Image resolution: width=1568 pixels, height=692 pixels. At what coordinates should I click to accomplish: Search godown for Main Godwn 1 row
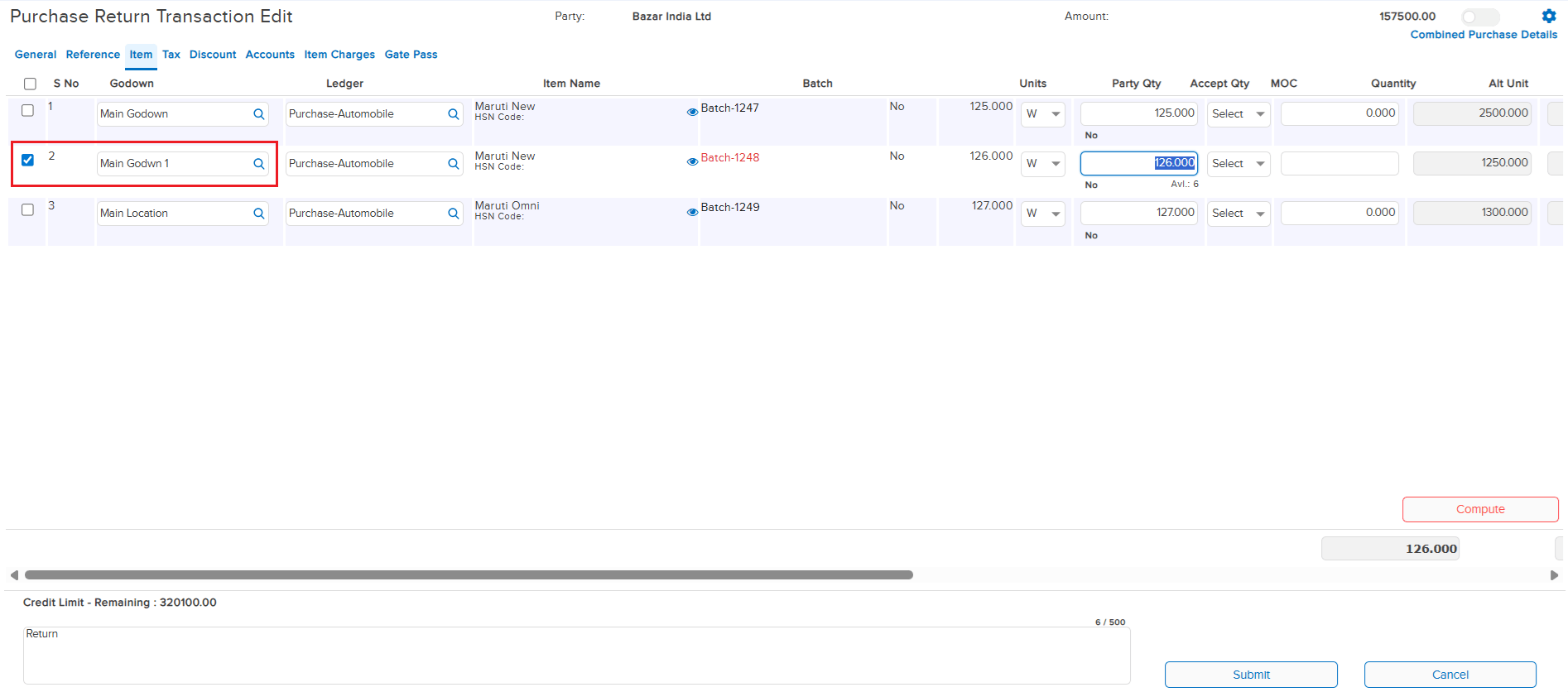[259, 164]
